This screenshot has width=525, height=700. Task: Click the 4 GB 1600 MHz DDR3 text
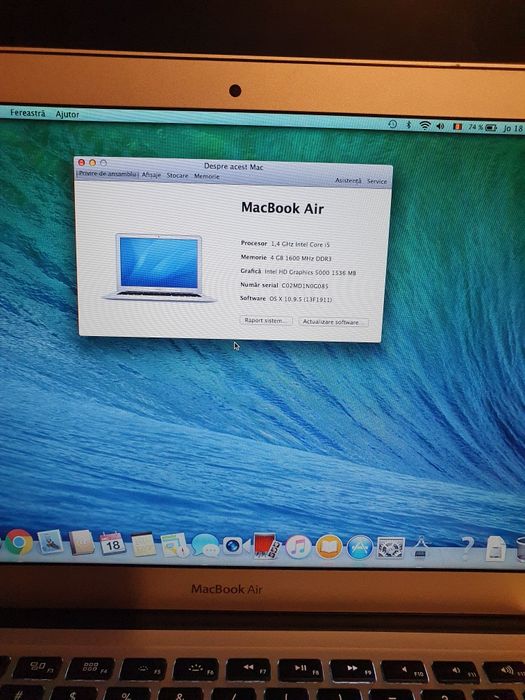[301, 258]
